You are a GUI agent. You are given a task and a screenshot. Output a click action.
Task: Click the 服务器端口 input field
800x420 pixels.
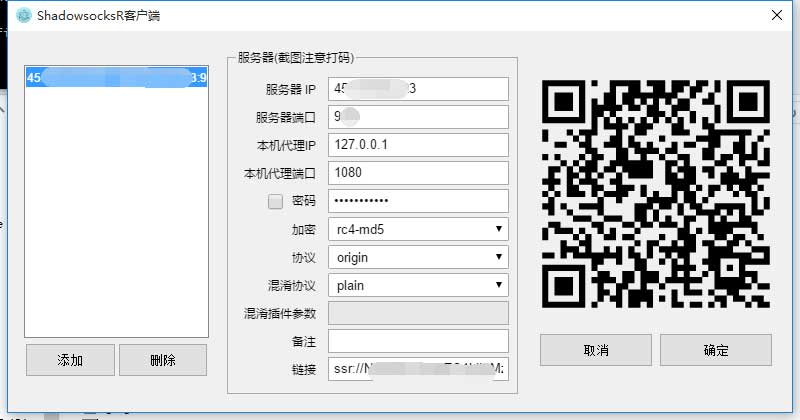[x=418, y=117]
